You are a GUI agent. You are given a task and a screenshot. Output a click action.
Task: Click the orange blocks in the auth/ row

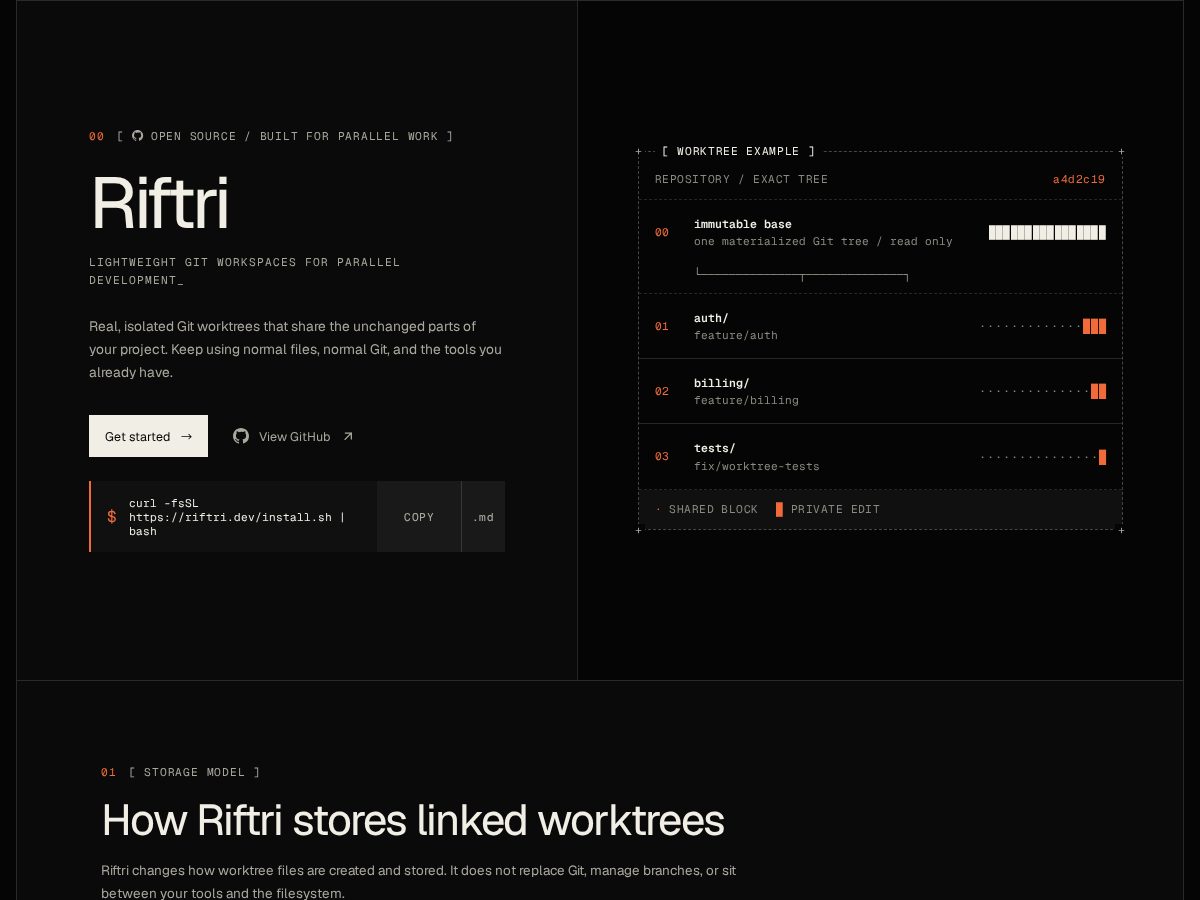point(1094,326)
